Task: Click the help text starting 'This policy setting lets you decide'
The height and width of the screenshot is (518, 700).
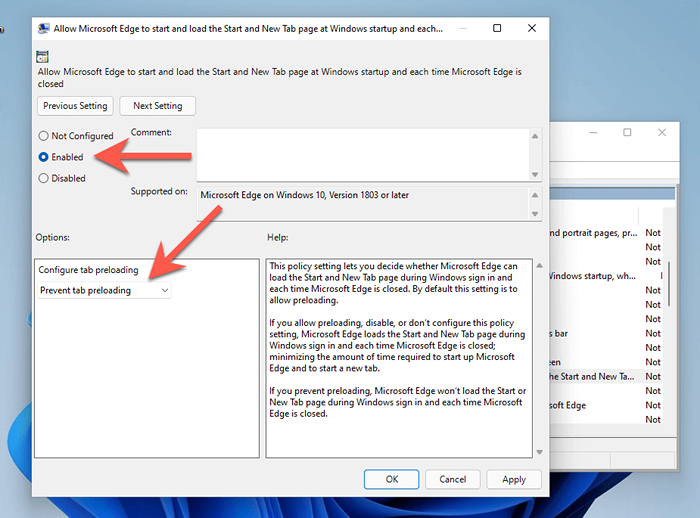Action: coord(393,283)
